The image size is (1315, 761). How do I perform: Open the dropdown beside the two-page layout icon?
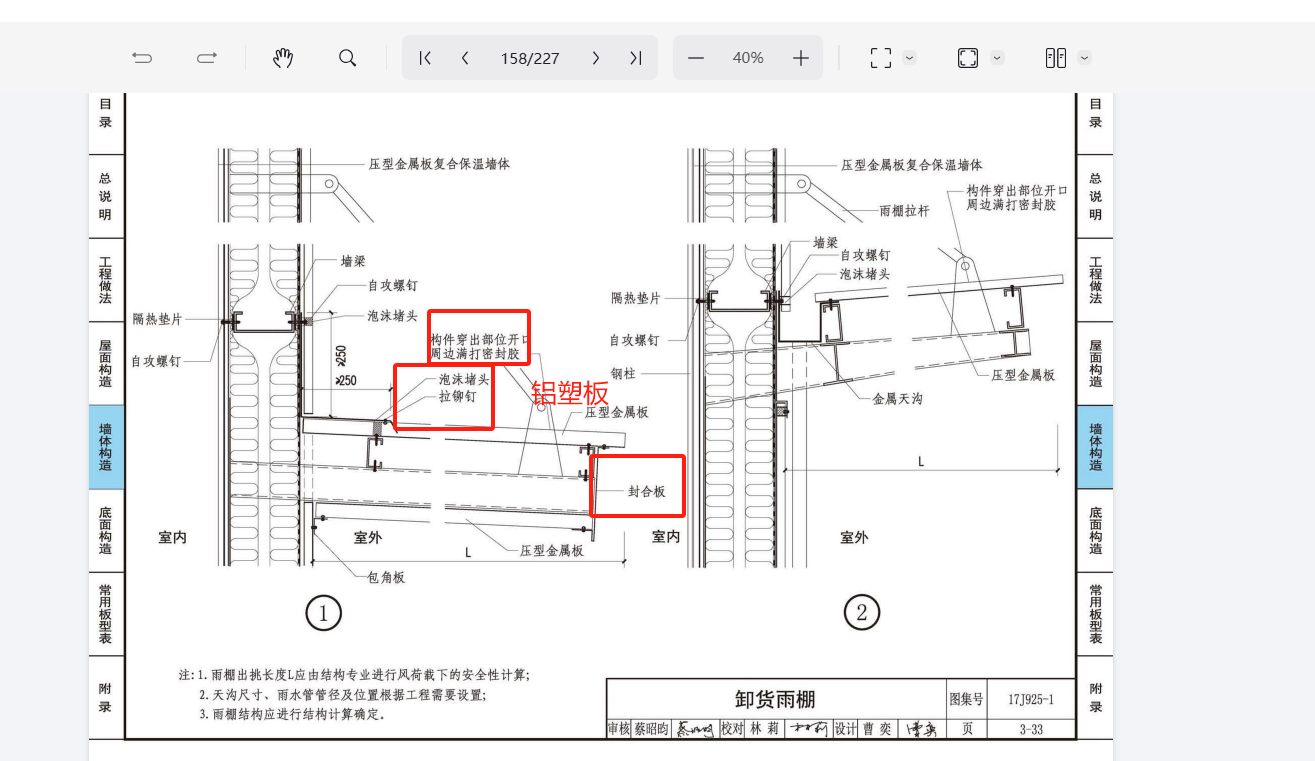[1085, 57]
